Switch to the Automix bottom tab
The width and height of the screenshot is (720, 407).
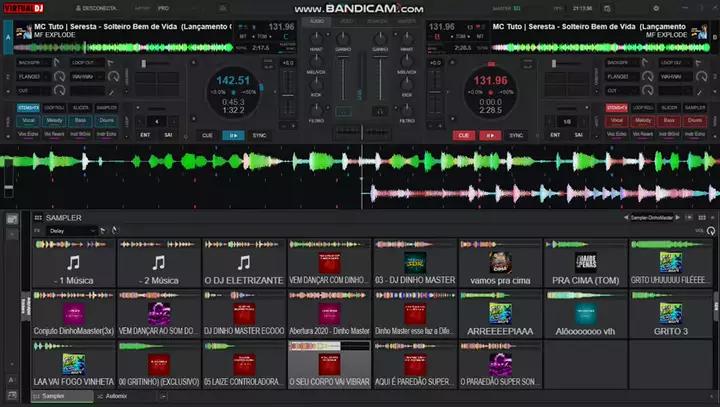116,396
